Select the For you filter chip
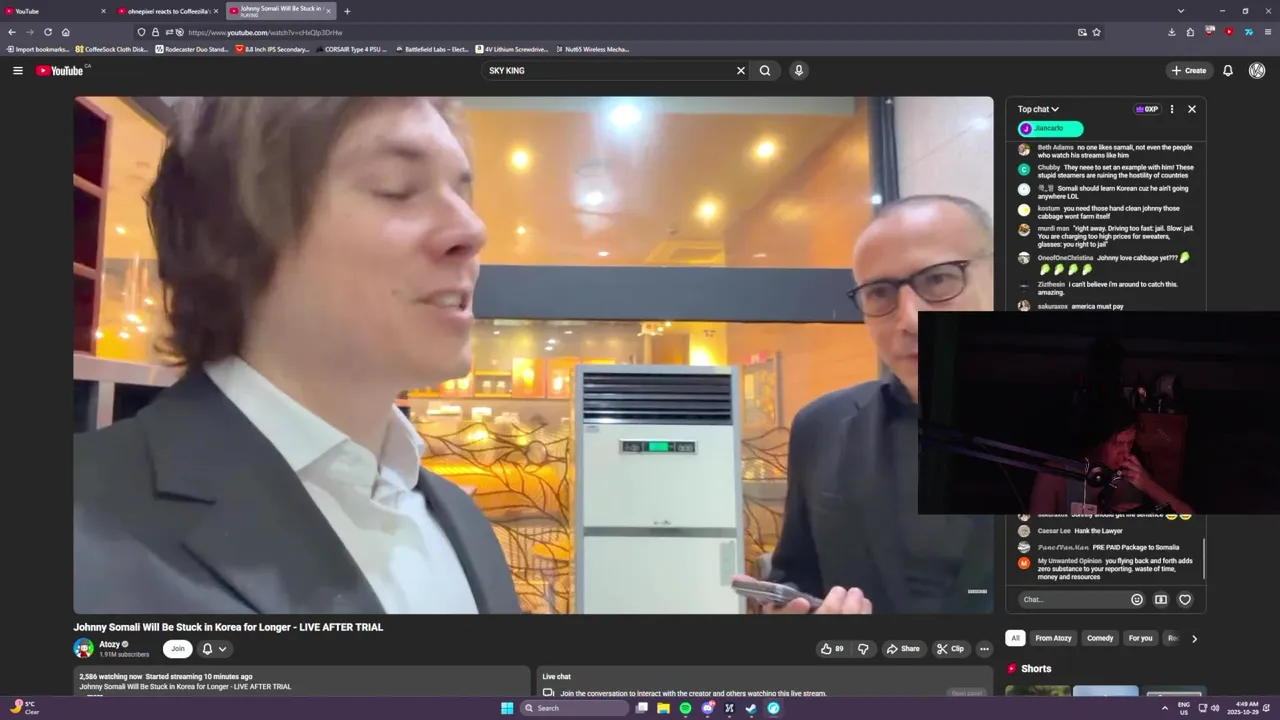 pyautogui.click(x=1140, y=638)
